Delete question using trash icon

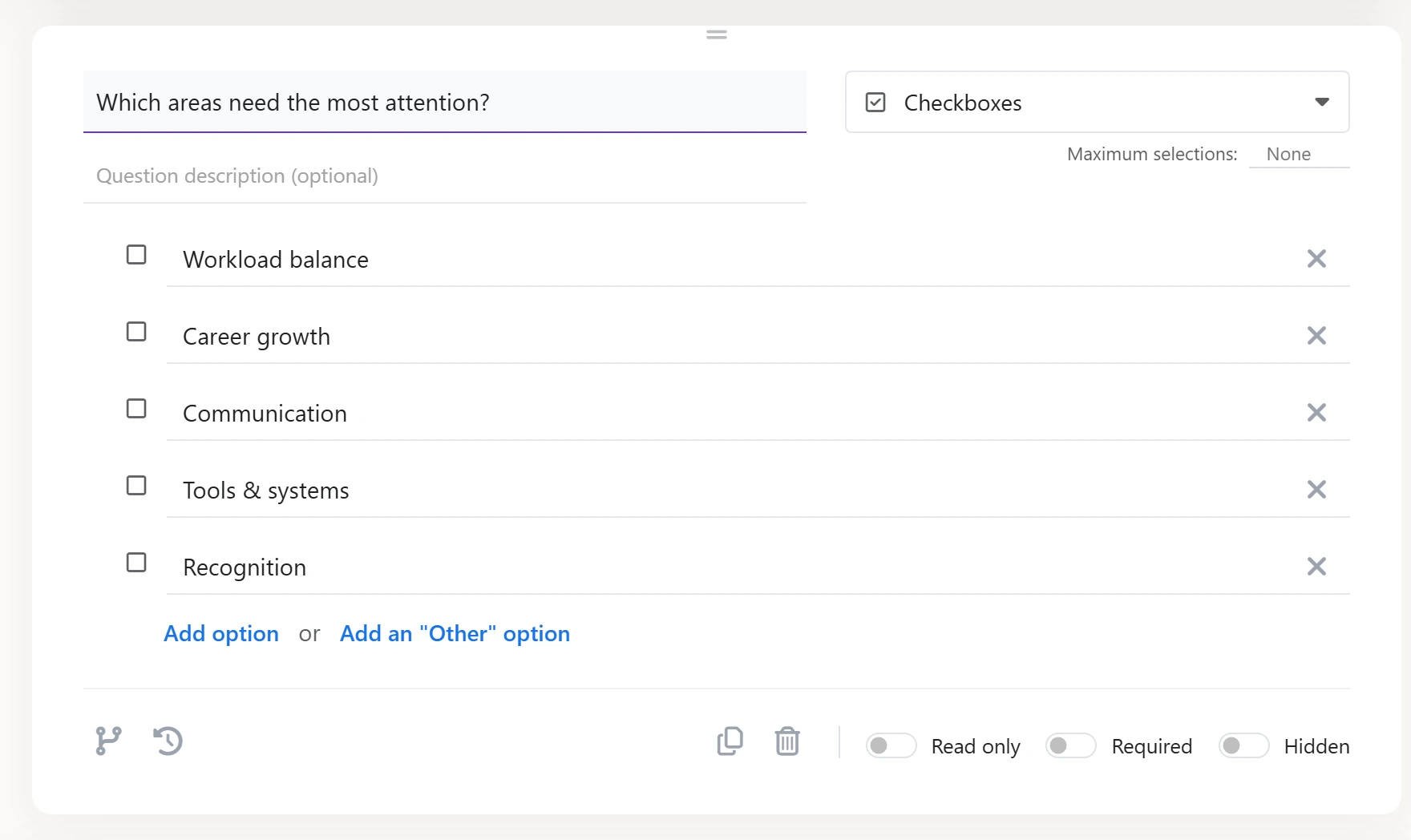click(787, 741)
